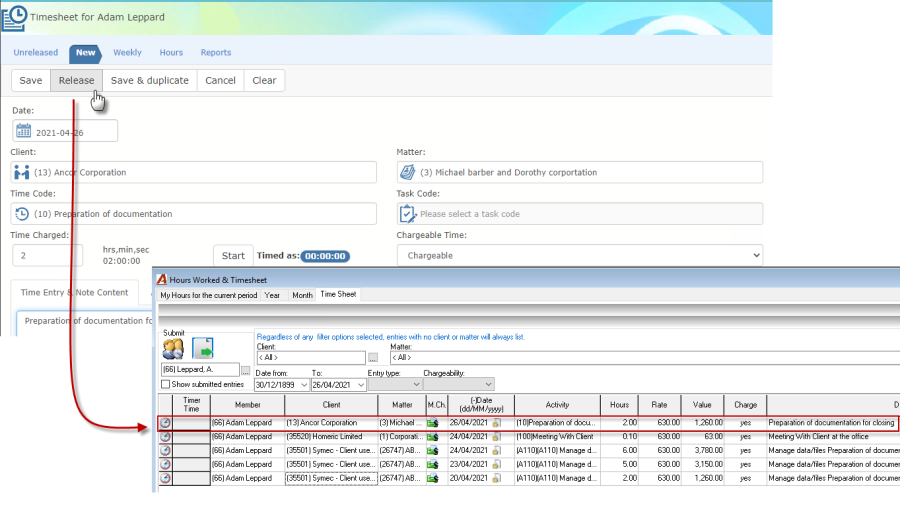Click timer icon in 23/04/2021 row
Viewport: 900px width, 511px height.
(x=165, y=464)
